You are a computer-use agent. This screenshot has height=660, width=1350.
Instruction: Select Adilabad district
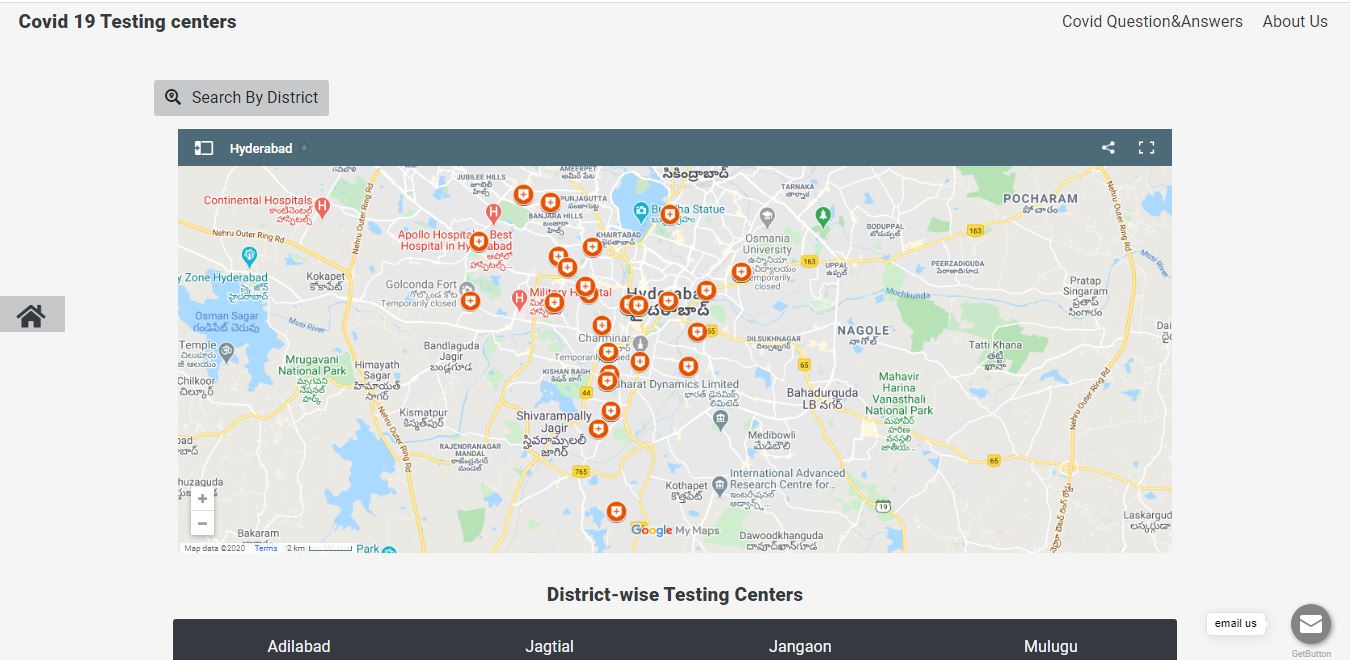pos(298,646)
